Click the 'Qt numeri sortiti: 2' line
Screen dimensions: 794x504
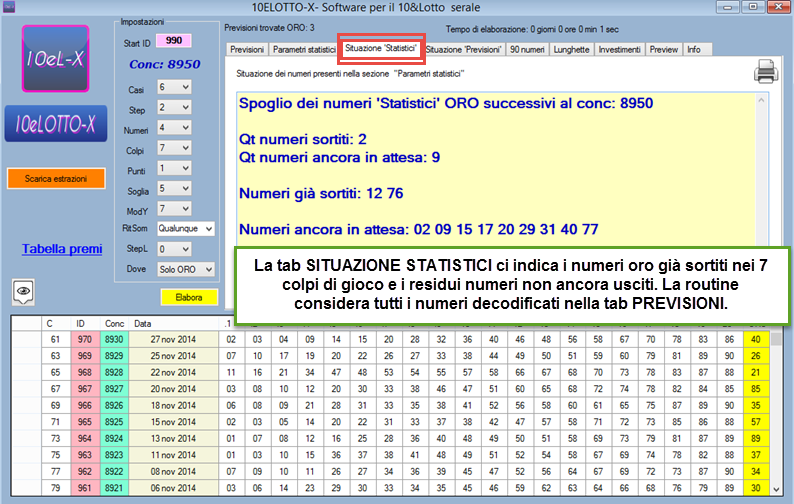coord(303,139)
